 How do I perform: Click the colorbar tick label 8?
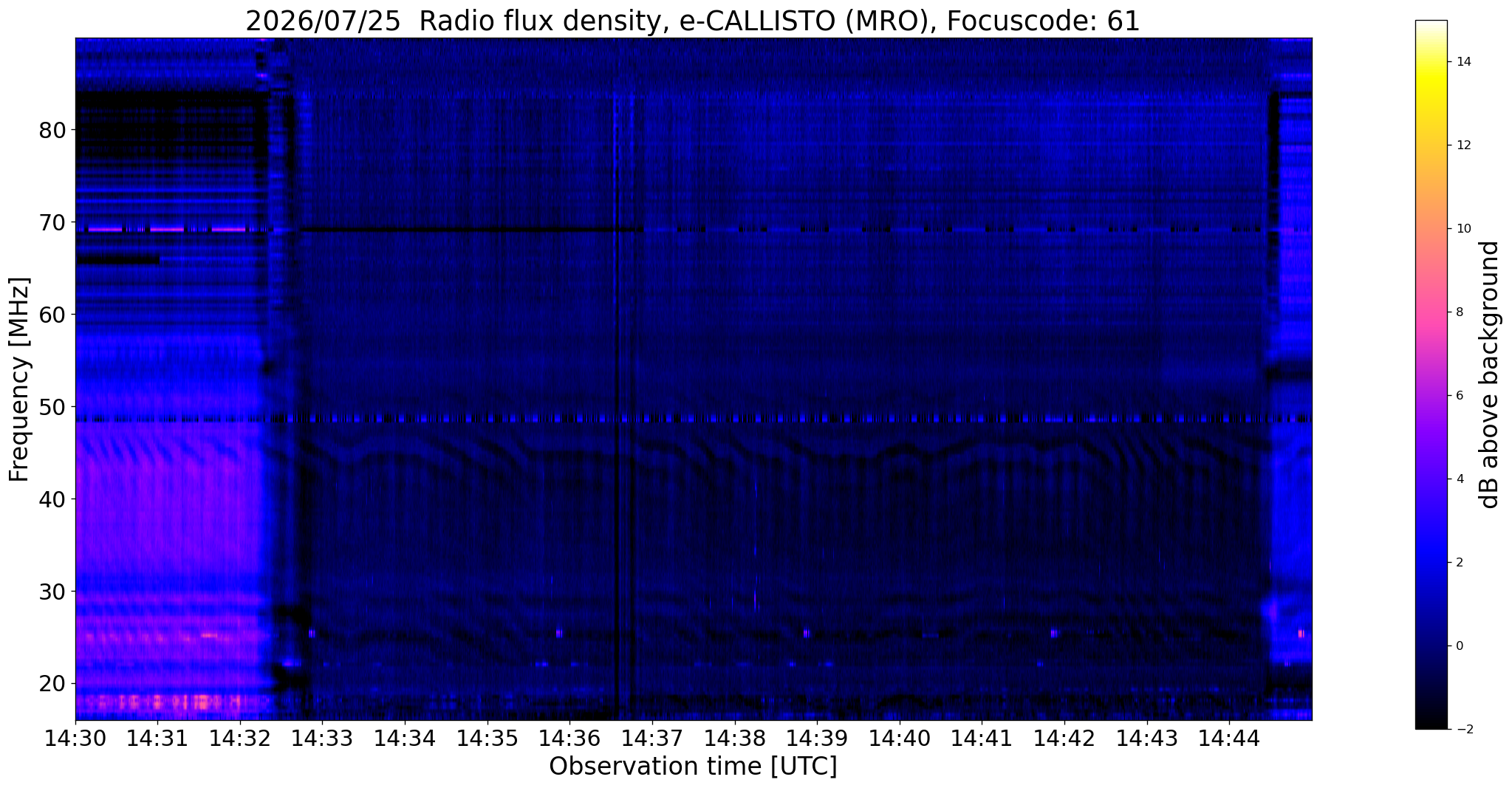point(1459,312)
